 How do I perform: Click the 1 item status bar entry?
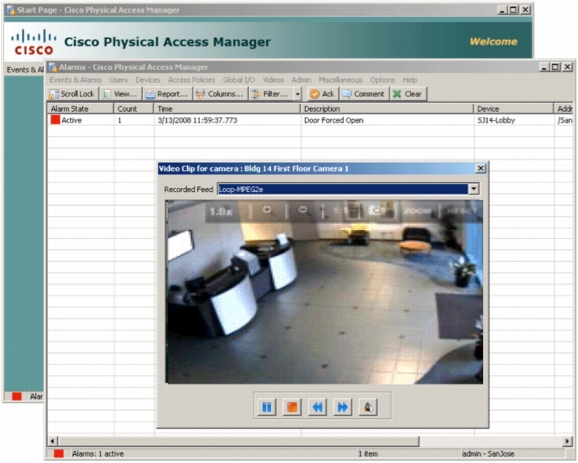point(368,454)
